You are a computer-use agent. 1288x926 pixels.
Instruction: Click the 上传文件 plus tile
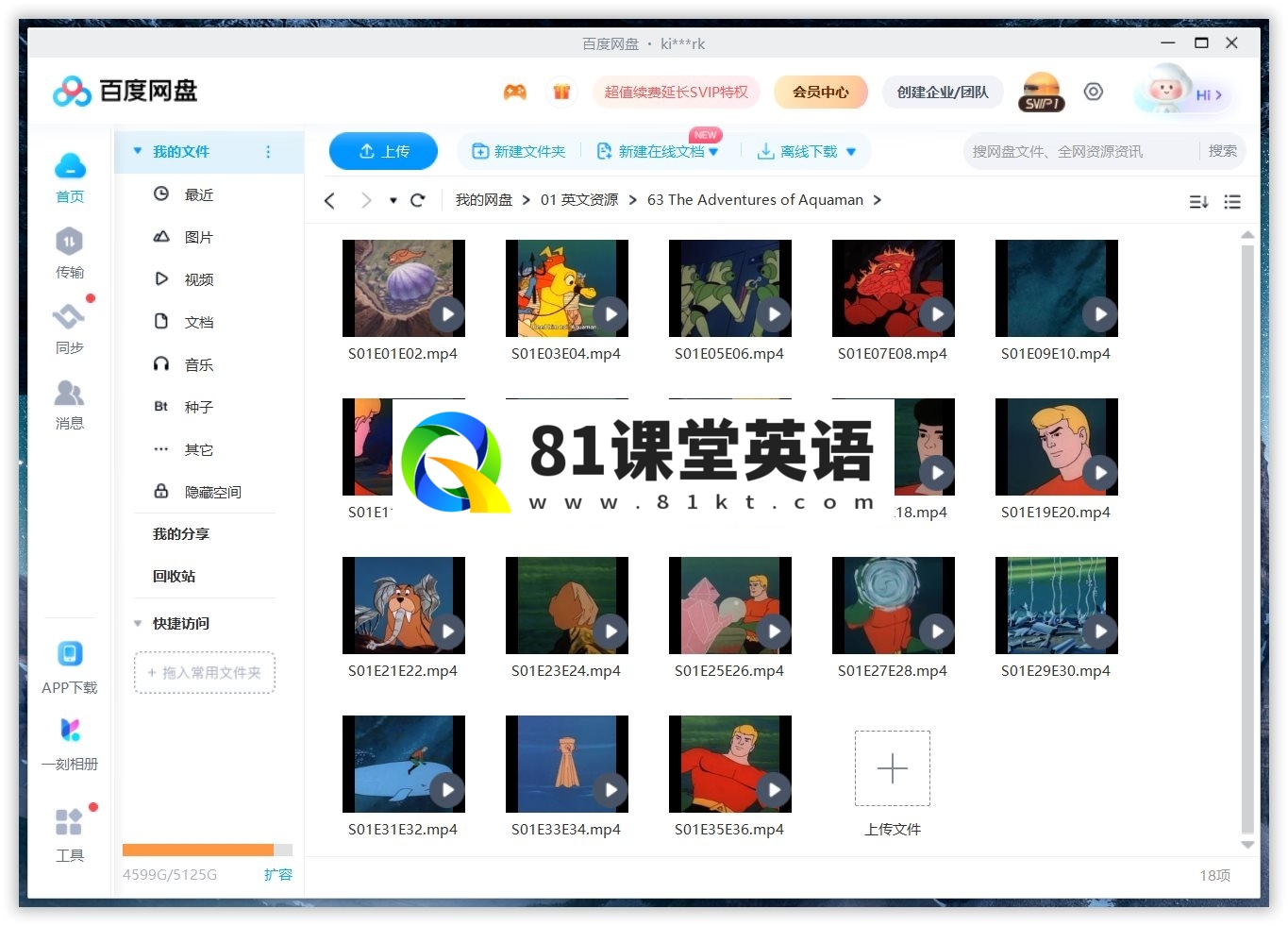[893, 768]
